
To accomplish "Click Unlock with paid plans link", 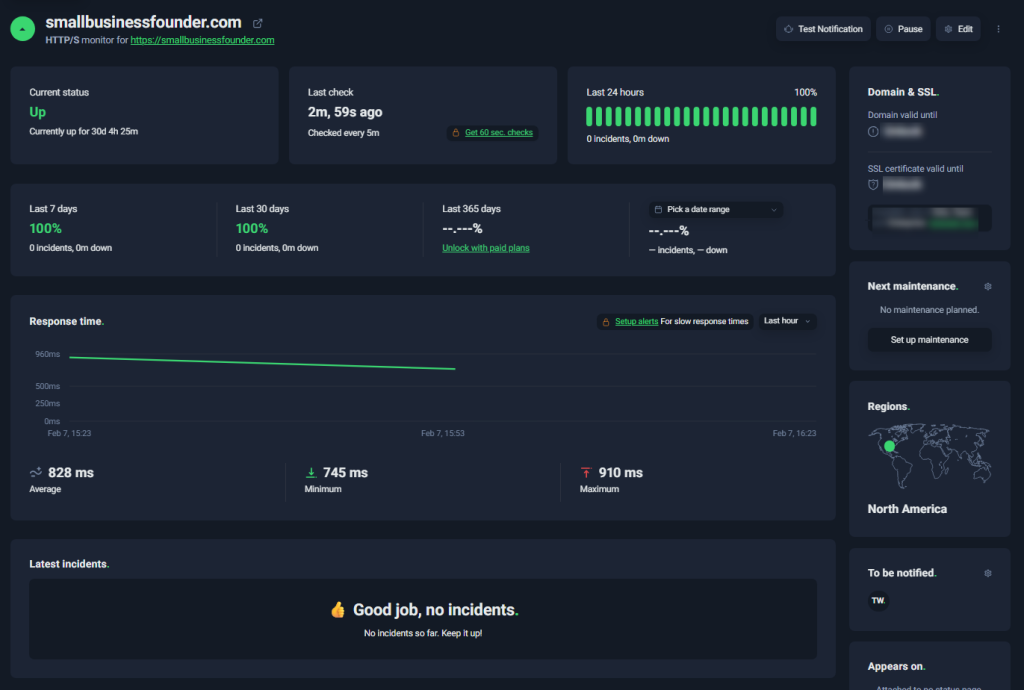I will click(x=486, y=248).
